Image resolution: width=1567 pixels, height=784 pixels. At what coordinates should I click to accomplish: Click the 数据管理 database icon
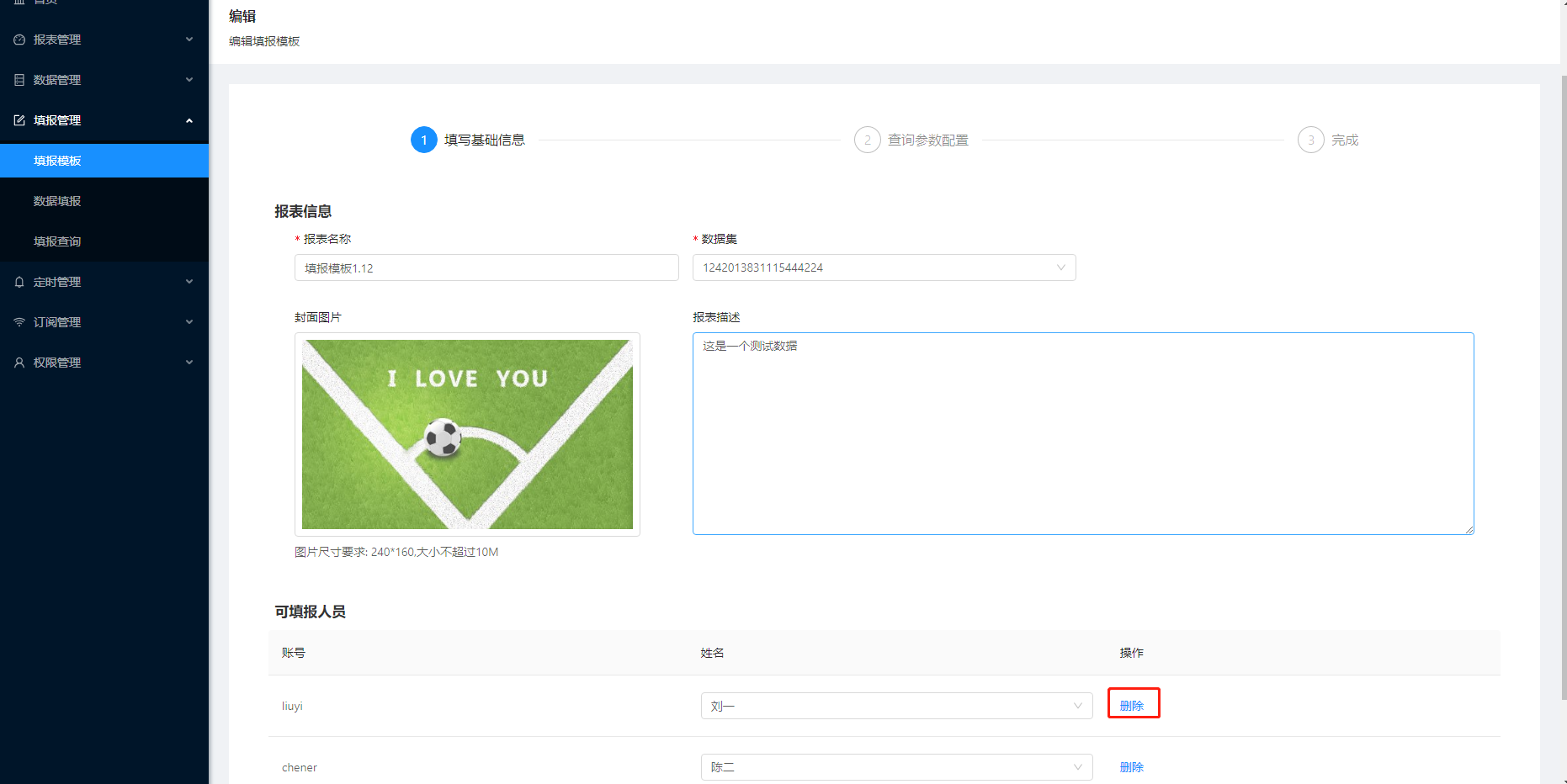point(19,80)
